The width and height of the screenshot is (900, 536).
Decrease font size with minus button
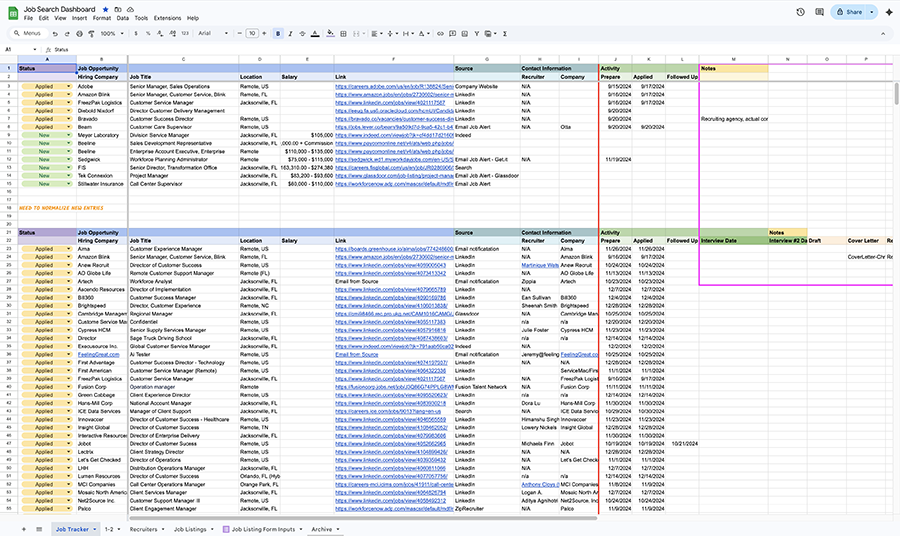coord(240,34)
